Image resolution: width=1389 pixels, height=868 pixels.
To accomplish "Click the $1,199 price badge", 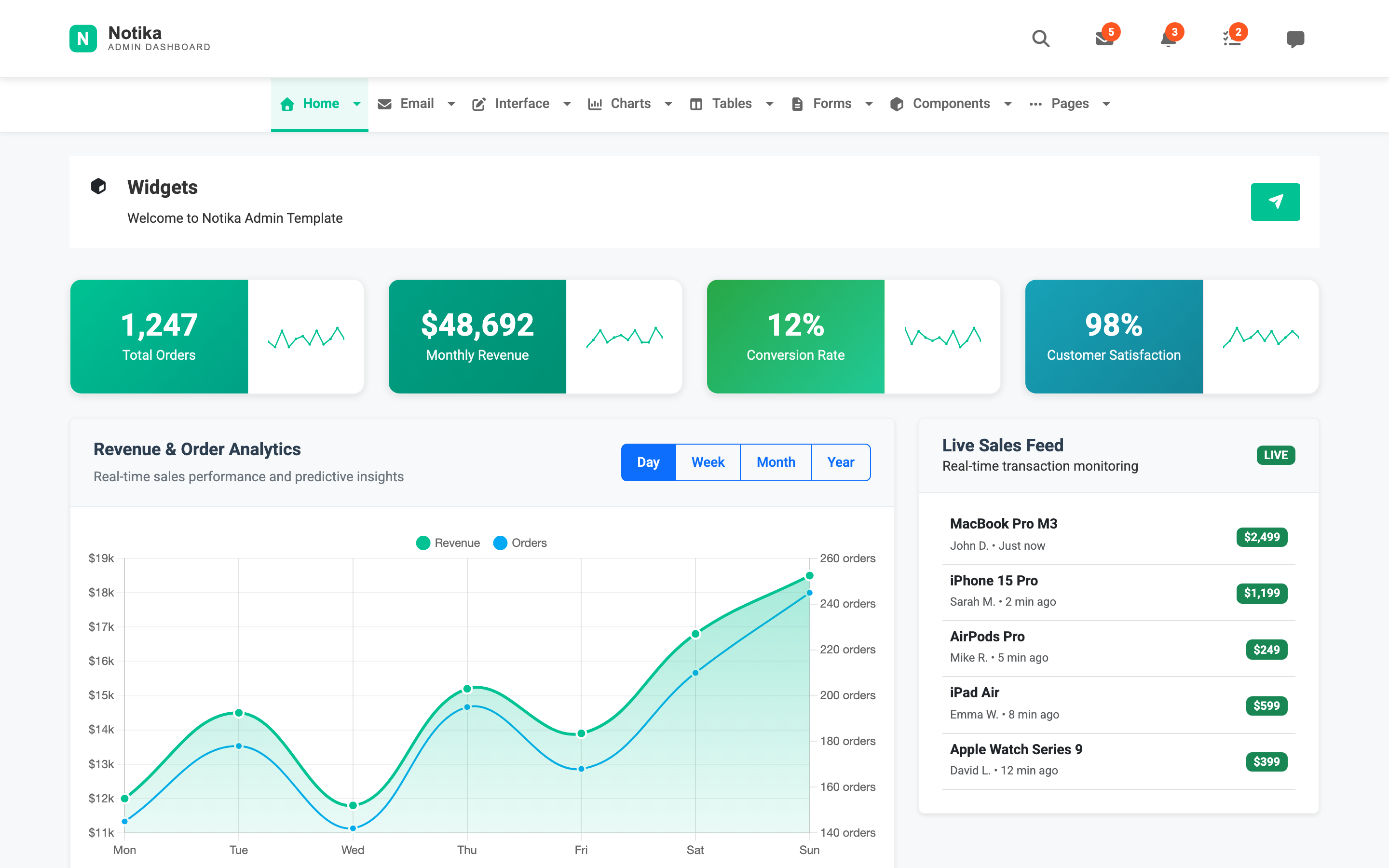I will [x=1262, y=593].
